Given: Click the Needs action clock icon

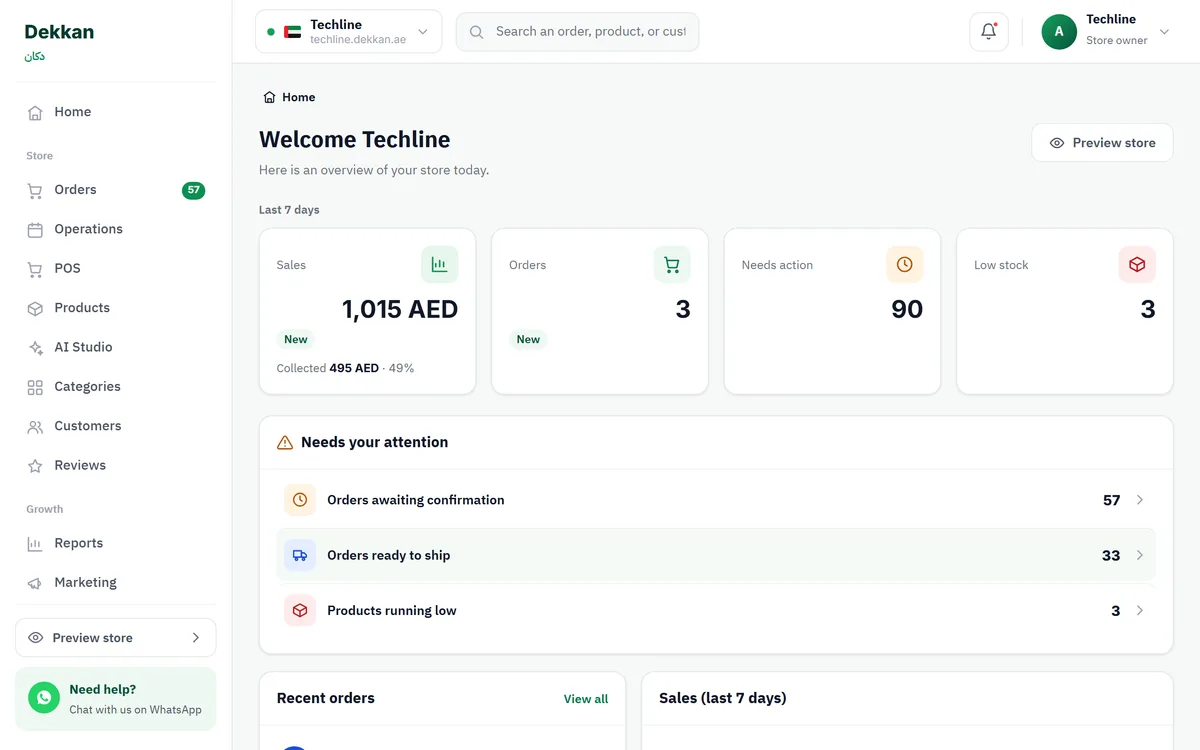Looking at the screenshot, I should click(904, 265).
